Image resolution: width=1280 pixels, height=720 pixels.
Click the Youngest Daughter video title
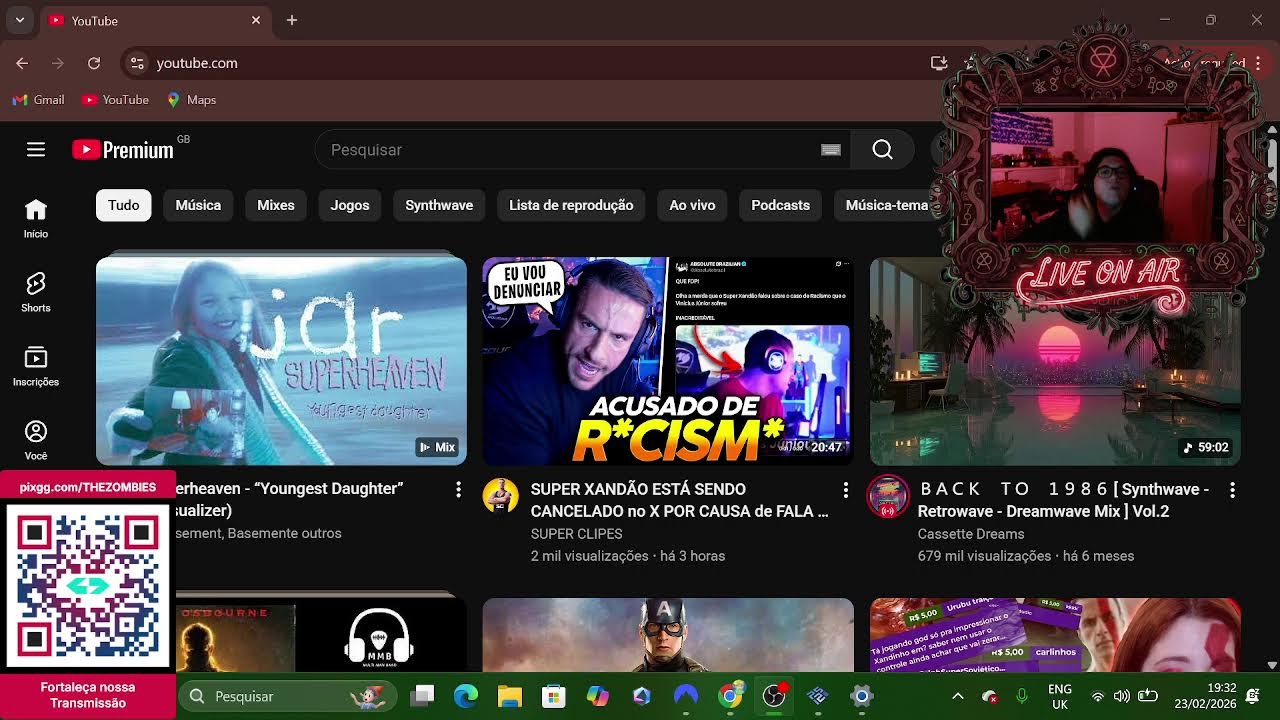pyautogui.click(x=289, y=499)
